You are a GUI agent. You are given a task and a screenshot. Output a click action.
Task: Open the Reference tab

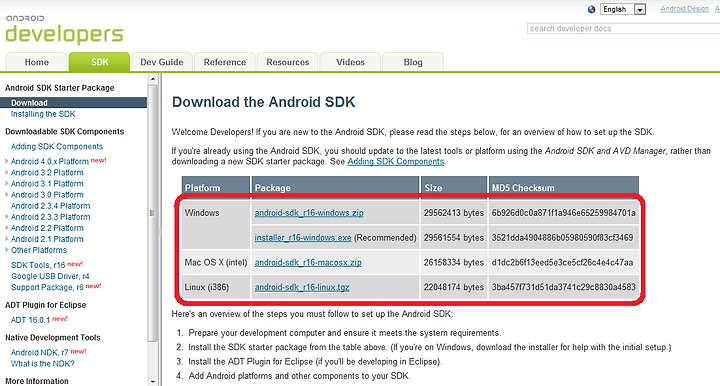point(225,62)
